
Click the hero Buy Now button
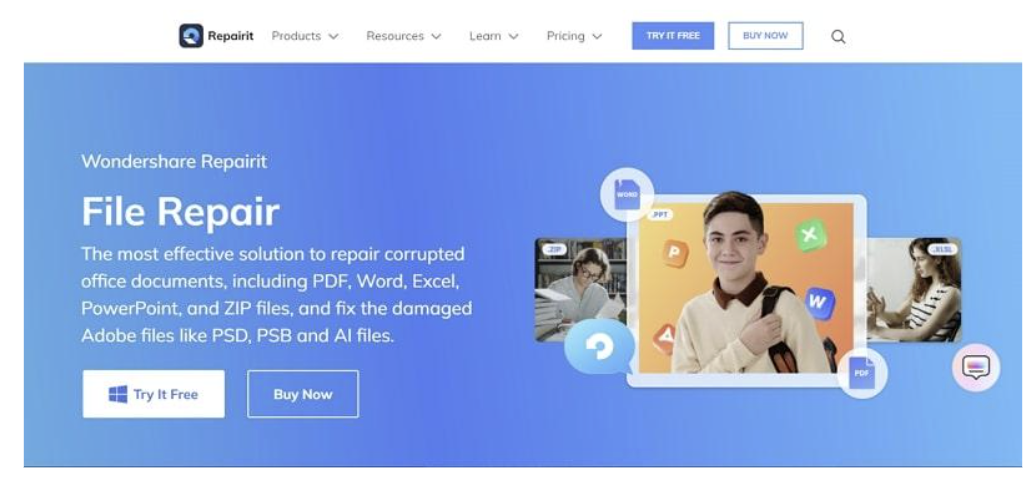(x=303, y=394)
